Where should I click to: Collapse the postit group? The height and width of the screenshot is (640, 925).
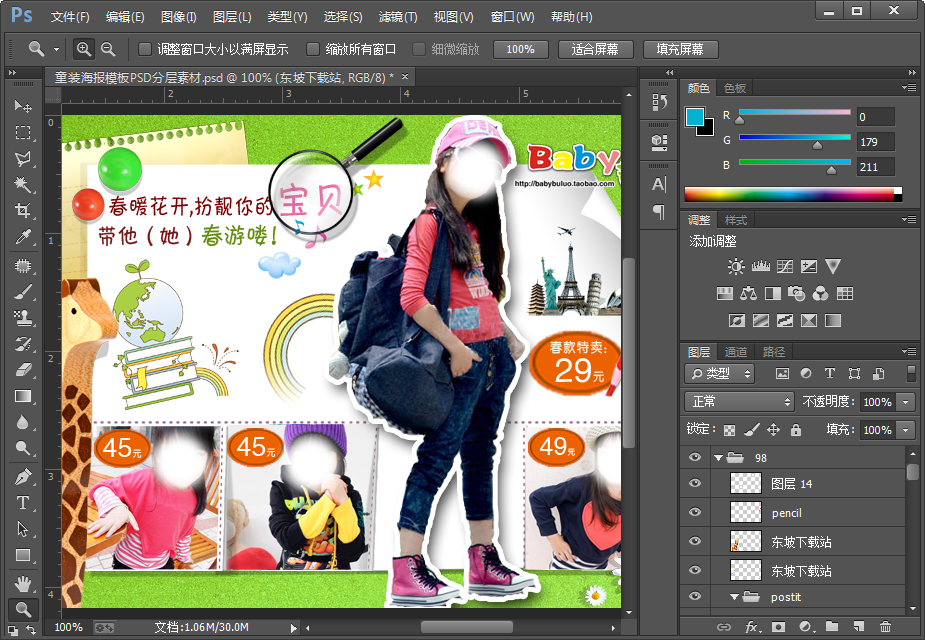734,597
